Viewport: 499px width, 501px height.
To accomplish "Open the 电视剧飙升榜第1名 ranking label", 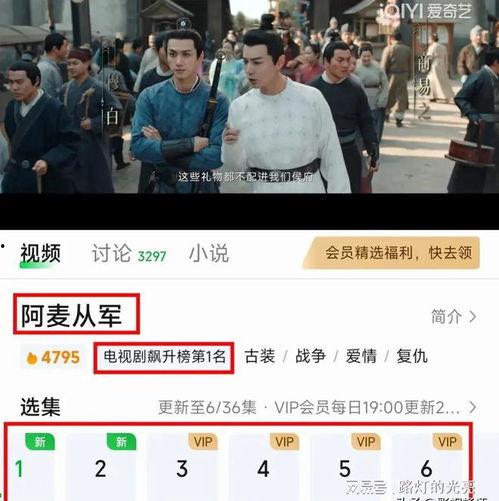I will pyautogui.click(x=164, y=357).
